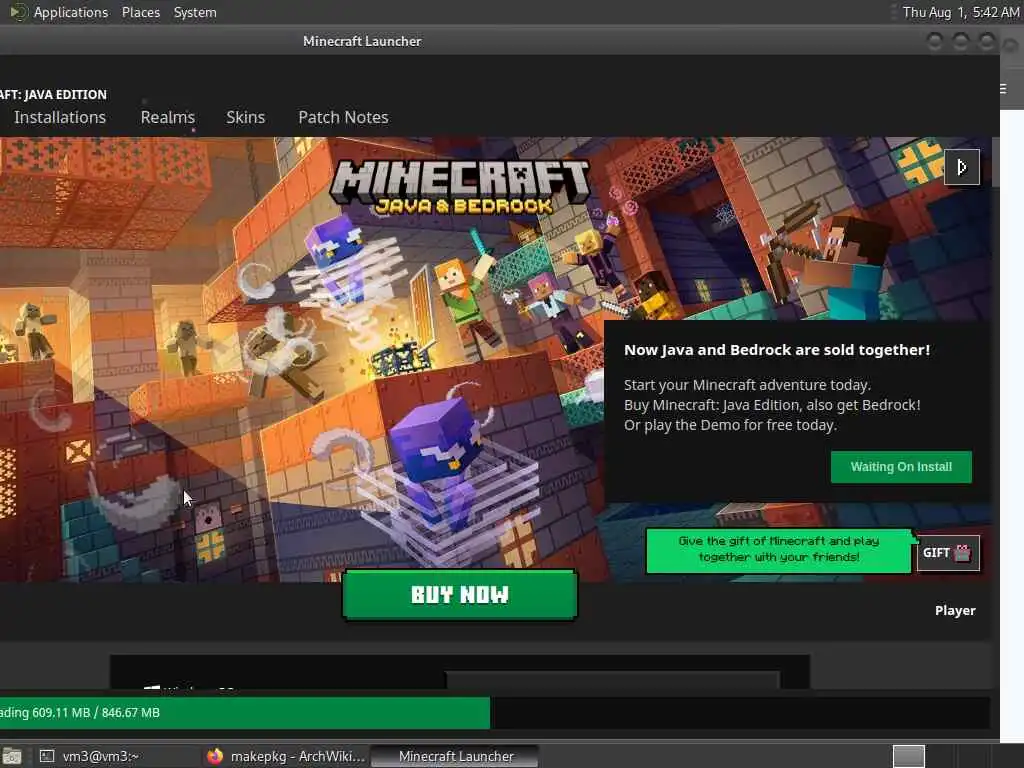Click the Minecraft Java & Bedrock logo
Image resolution: width=1024 pixels, height=768 pixels.
(460, 187)
